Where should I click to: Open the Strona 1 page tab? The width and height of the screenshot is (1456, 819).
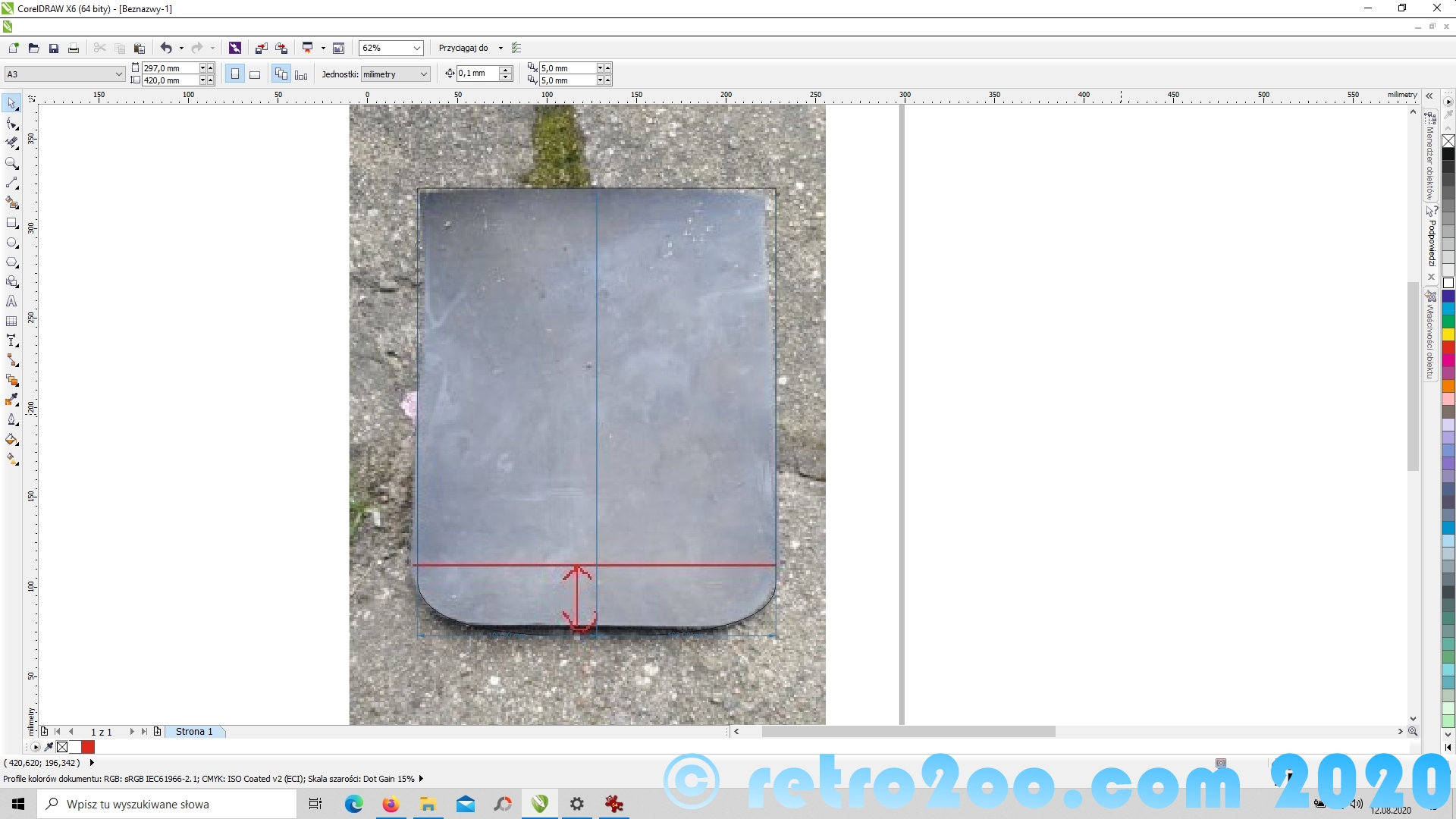point(194,732)
